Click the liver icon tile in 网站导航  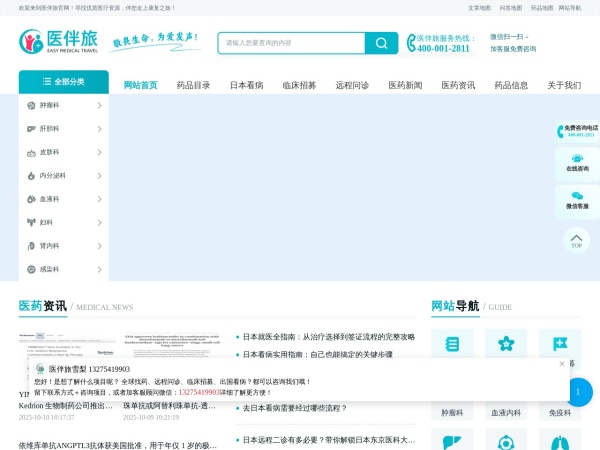(x=452, y=442)
